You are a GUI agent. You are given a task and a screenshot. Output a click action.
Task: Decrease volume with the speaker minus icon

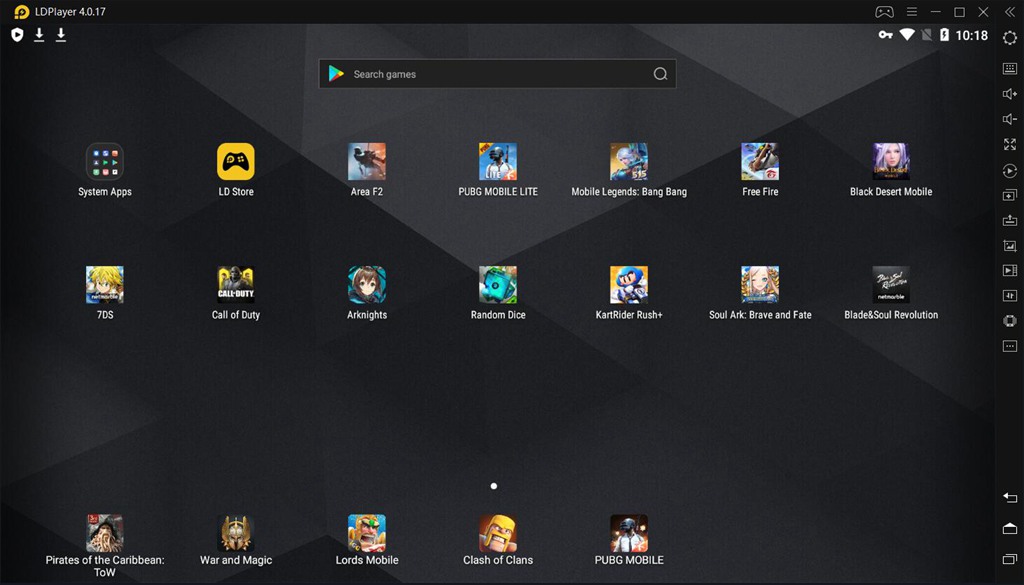pyautogui.click(x=1010, y=119)
